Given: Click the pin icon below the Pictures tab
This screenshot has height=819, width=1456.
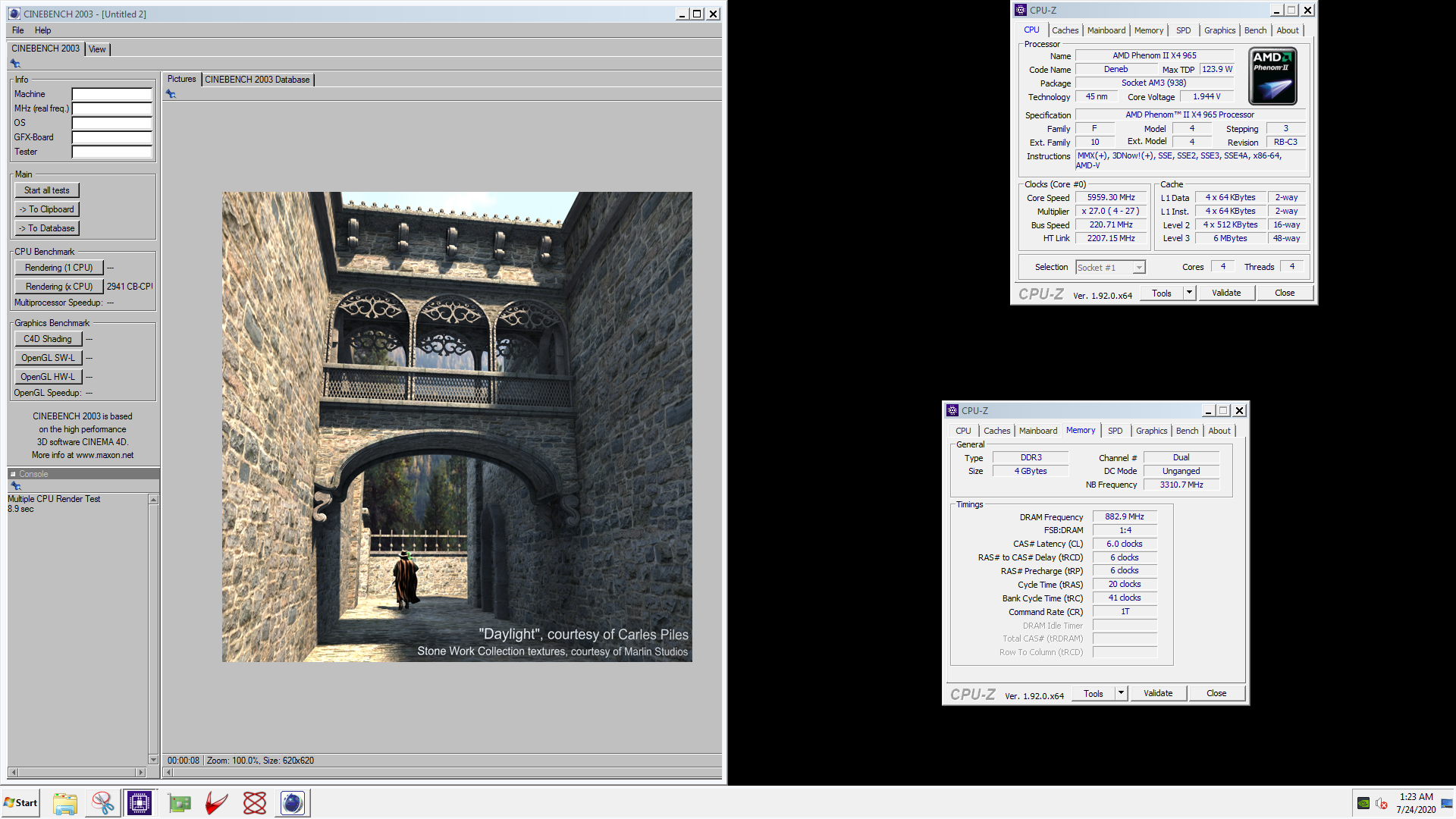Looking at the screenshot, I should coord(171,94).
